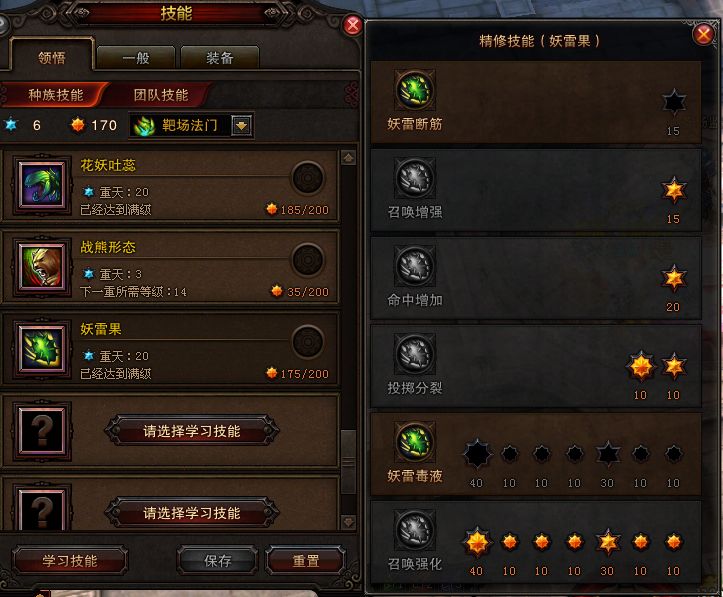Image resolution: width=723 pixels, height=597 pixels.
Task: Select the 战熊形态 skill icon
Action: 42,267
